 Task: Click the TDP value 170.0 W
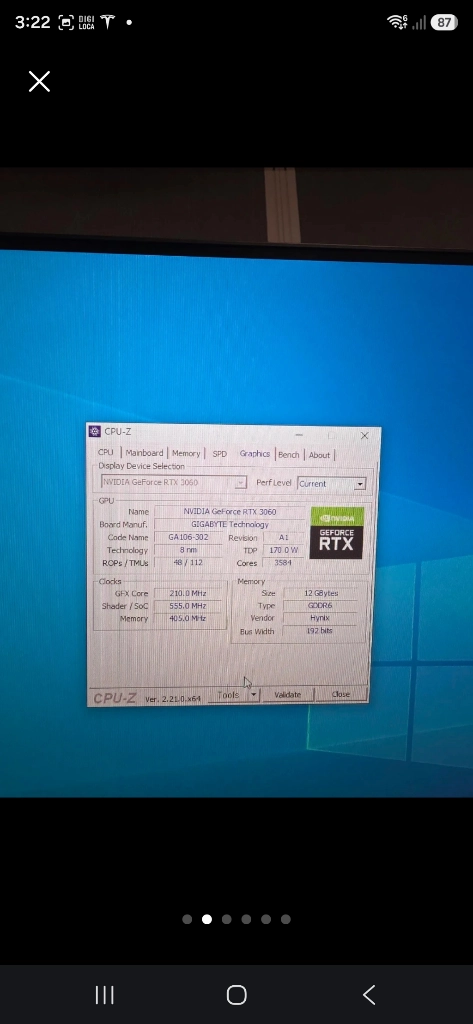[x=284, y=551]
